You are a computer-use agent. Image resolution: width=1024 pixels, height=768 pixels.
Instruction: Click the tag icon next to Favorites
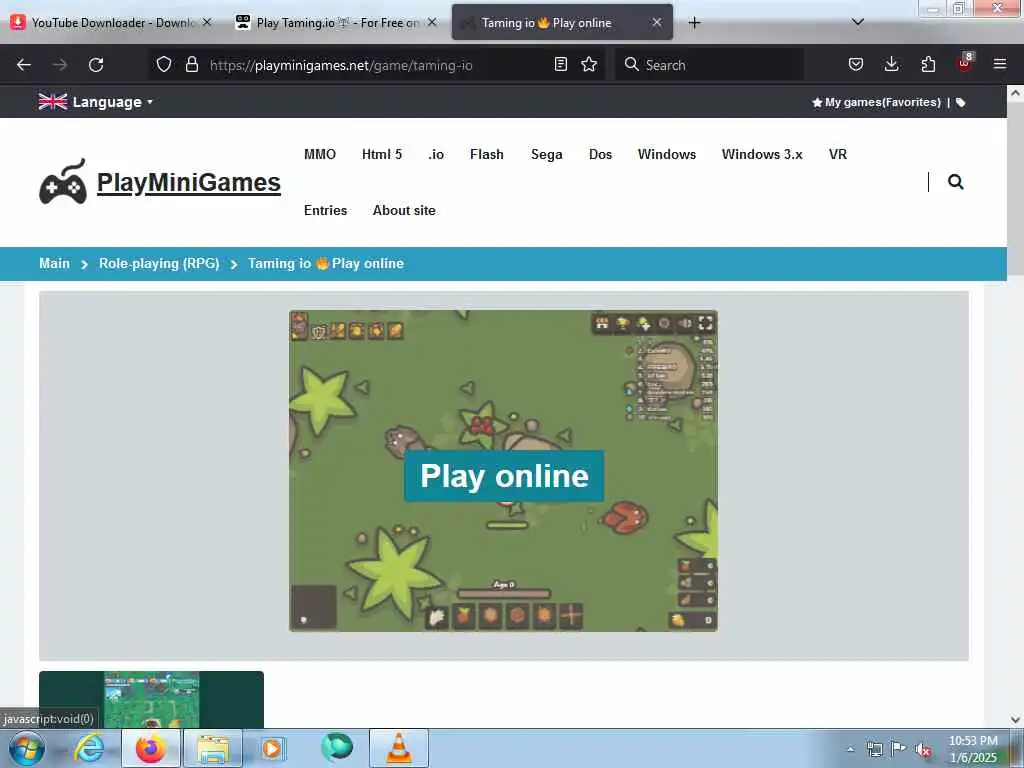(961, 102)
